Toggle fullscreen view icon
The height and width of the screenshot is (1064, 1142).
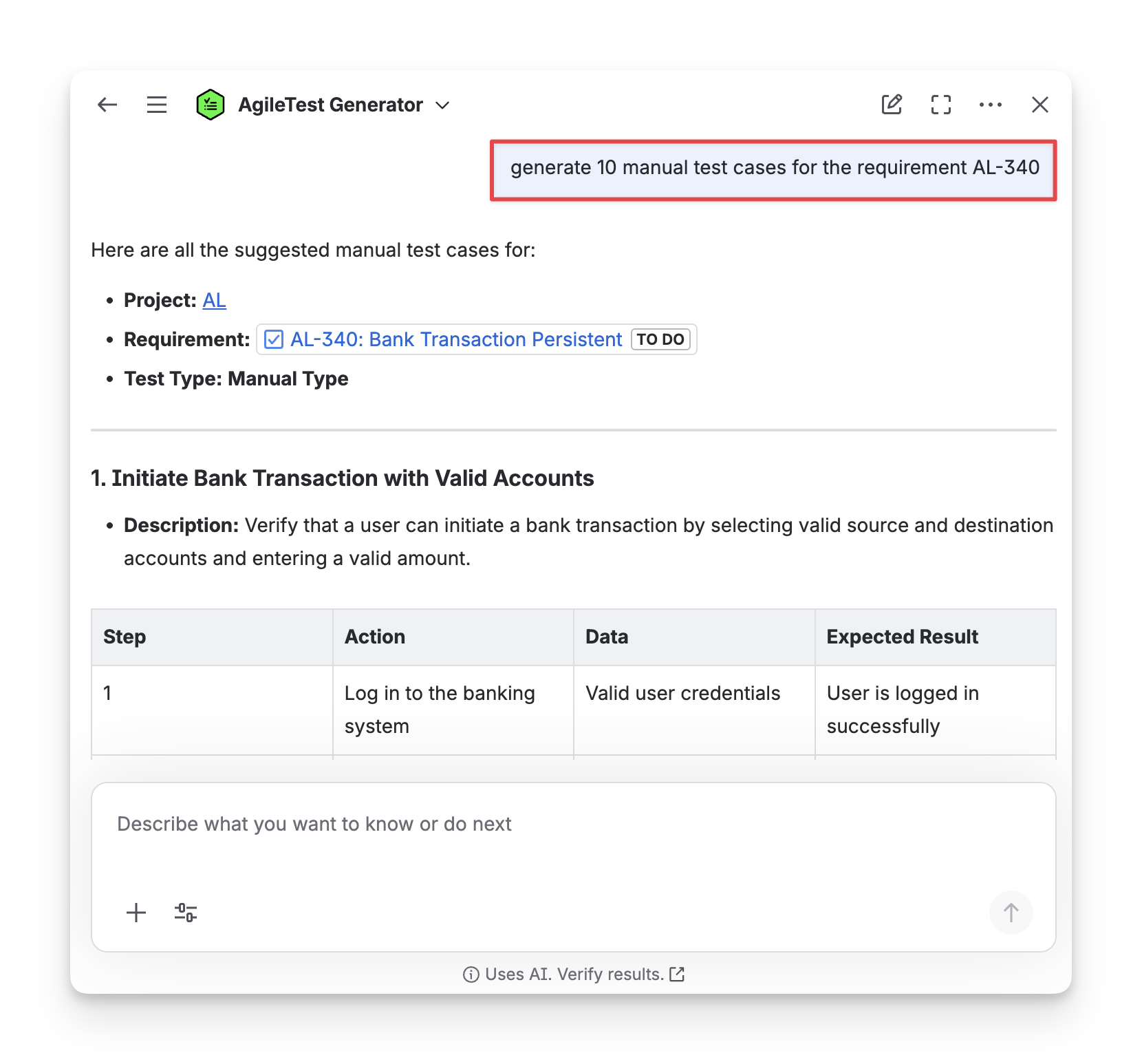tap(941, 105)
